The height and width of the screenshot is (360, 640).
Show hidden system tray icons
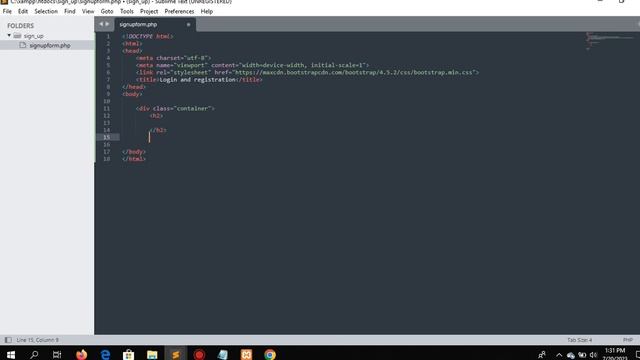pyautogui.click(x=559, y=355)
